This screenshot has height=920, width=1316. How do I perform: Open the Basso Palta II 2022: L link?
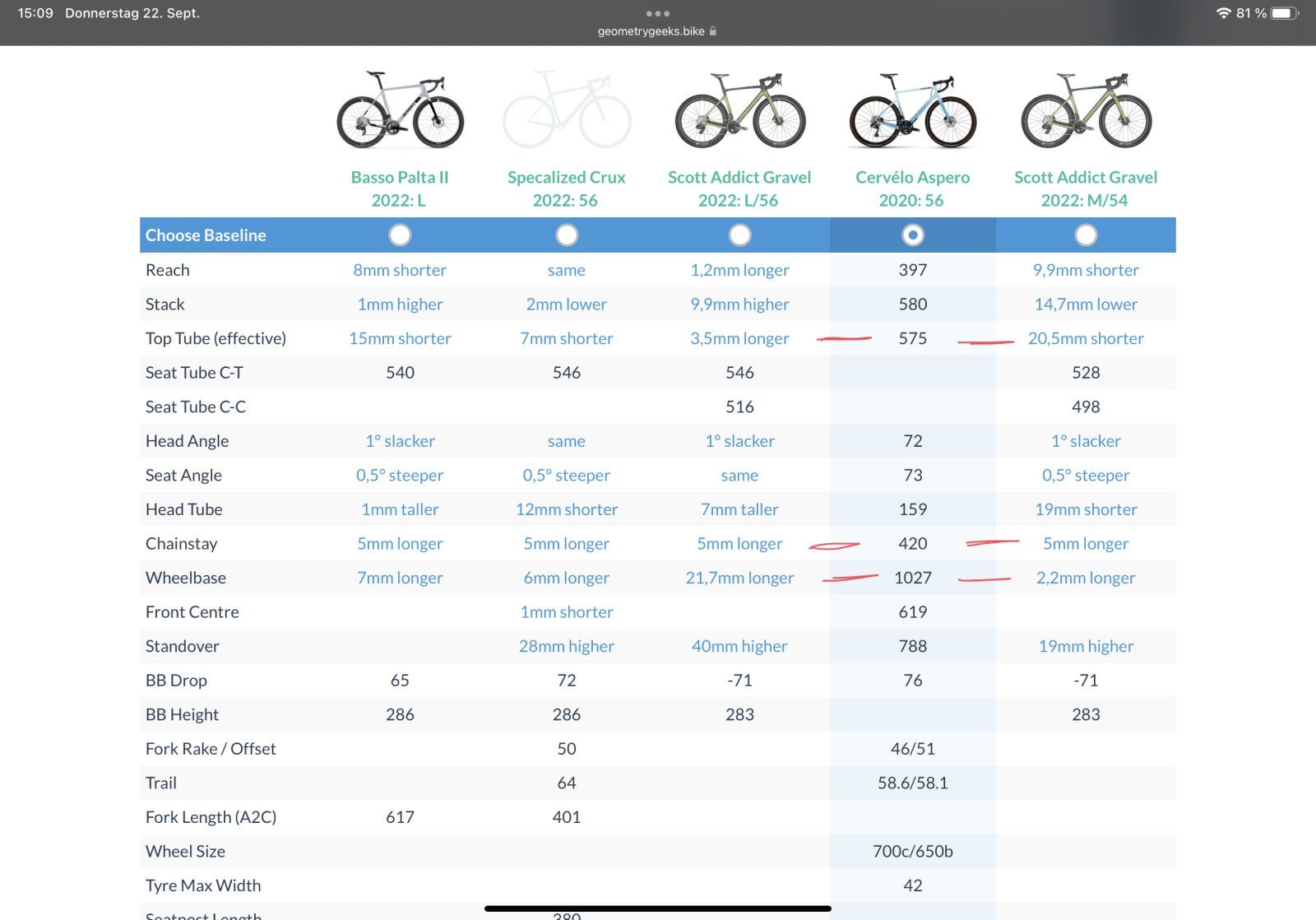tap(400, 188)
